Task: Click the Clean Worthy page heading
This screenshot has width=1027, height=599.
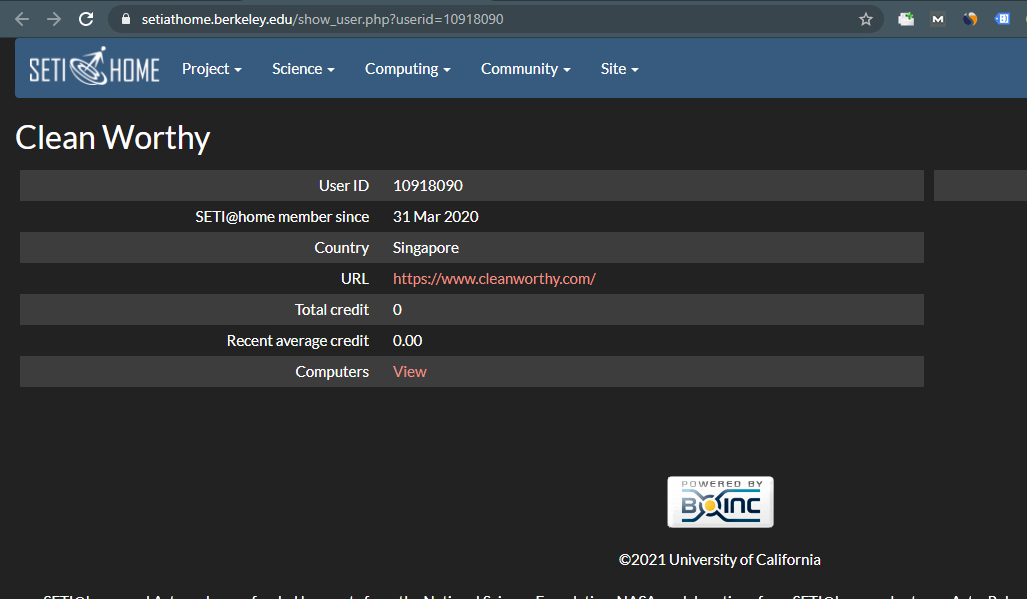Action: pos(113,138)
